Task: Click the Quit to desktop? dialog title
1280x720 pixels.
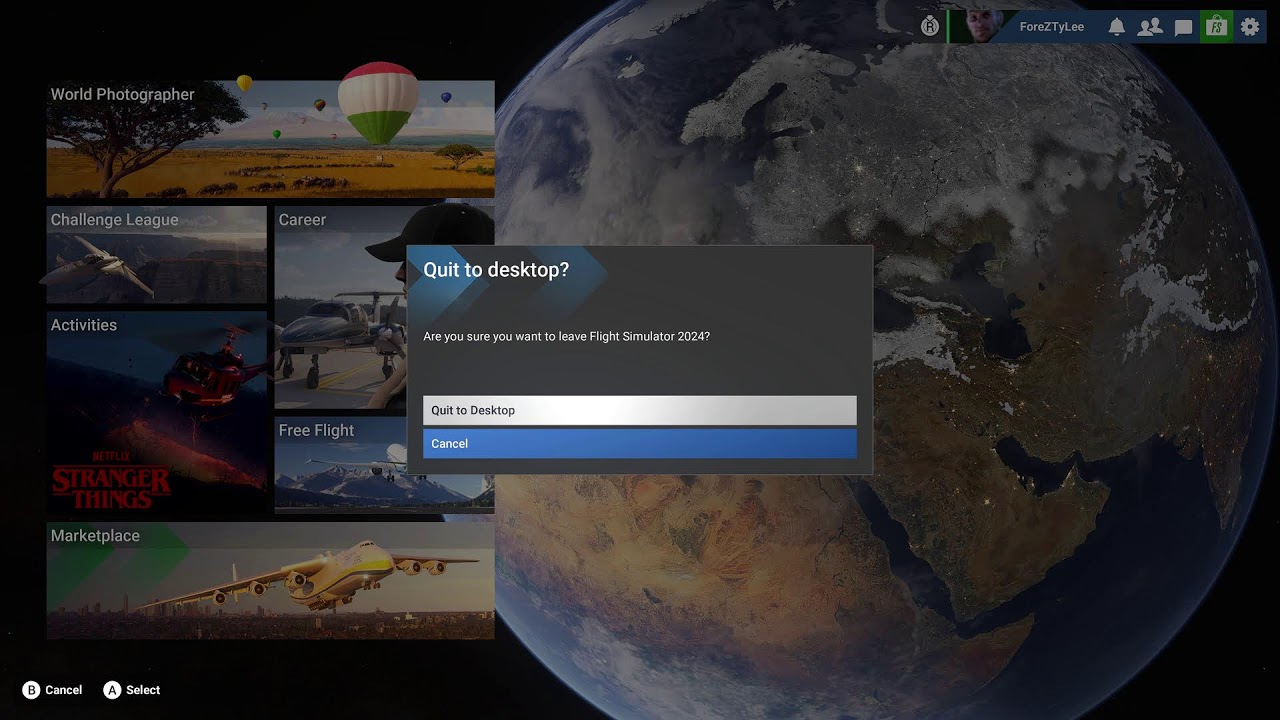Action: tap(496, 270)
